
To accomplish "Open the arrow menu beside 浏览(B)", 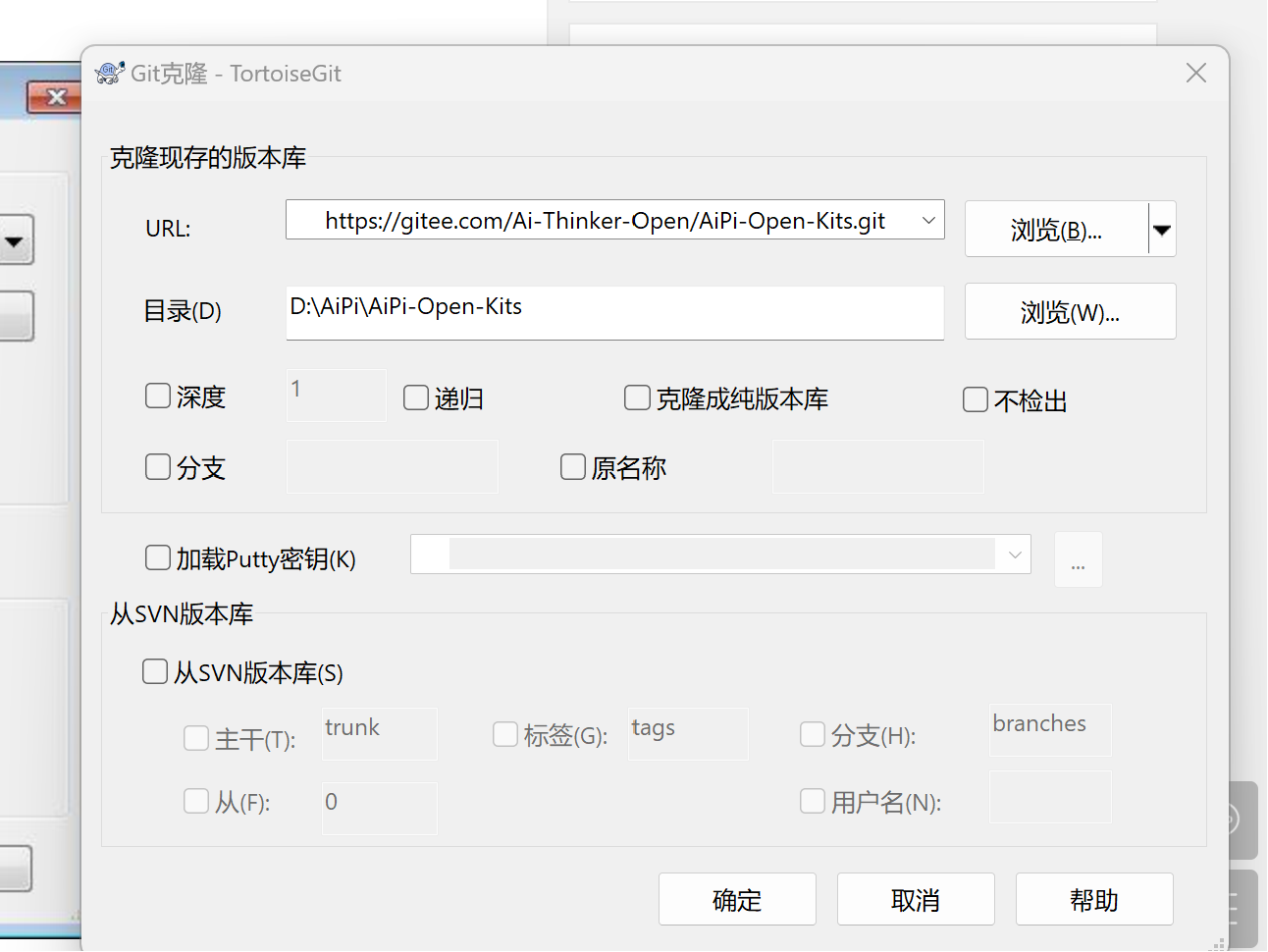I will click(x=1162, y=230).
